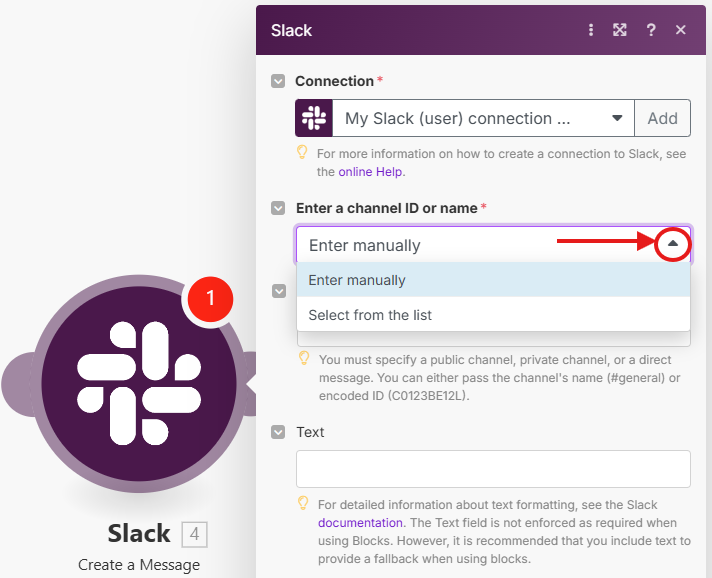Click the Slack logo beside the connection field

314,118
